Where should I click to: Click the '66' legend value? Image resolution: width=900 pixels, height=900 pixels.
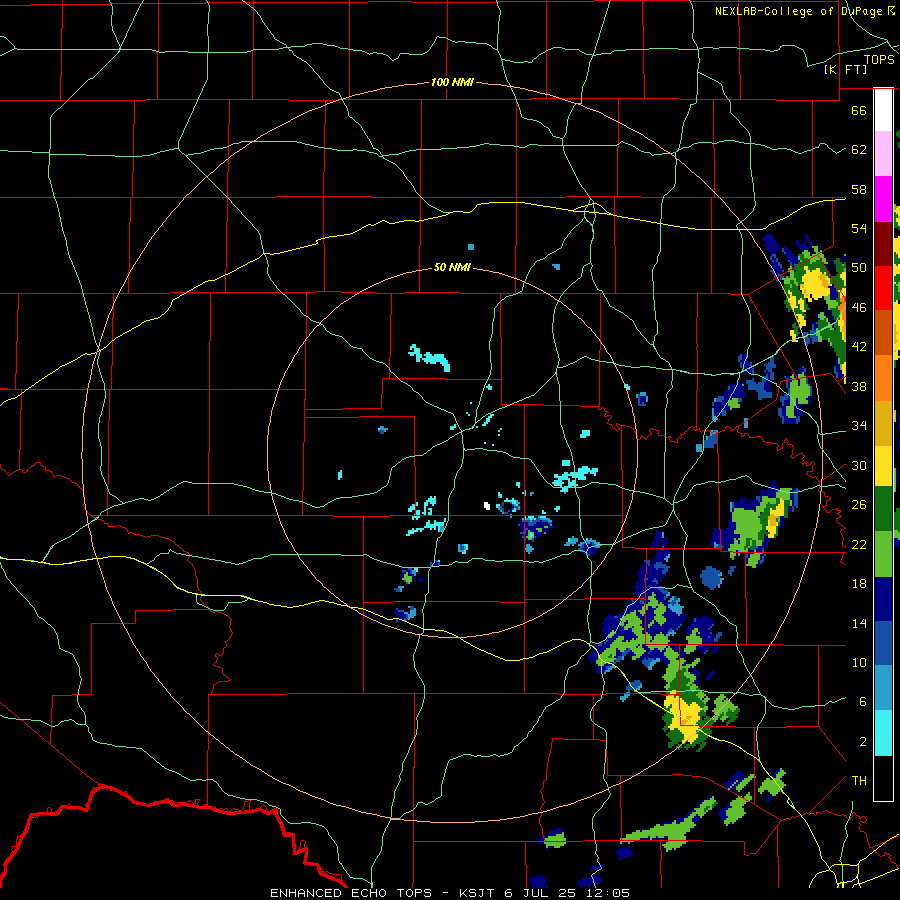point(859,110)
